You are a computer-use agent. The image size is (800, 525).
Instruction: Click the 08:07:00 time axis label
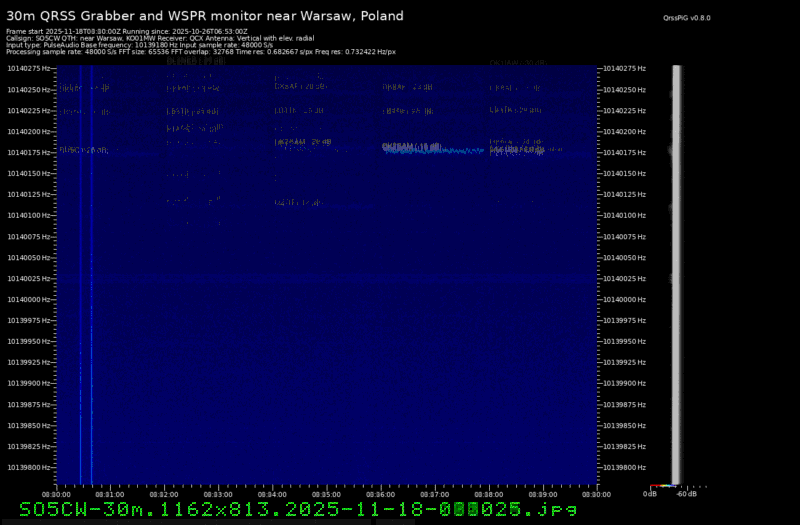click(x=435, y=494)
